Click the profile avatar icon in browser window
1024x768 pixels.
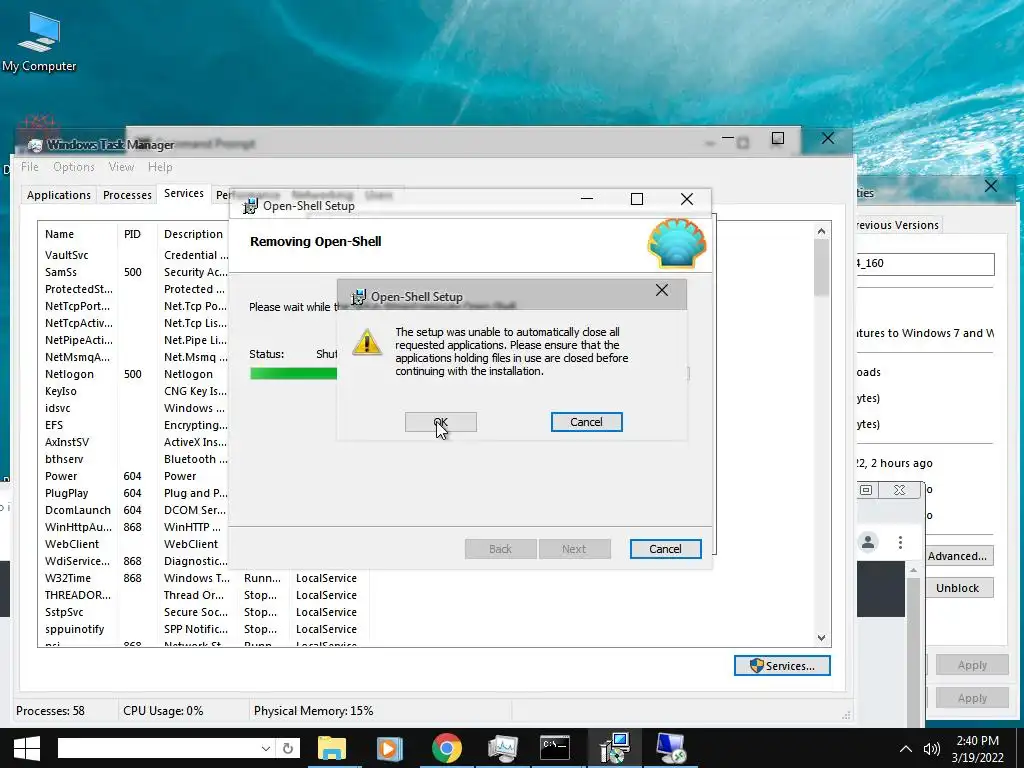868,542
